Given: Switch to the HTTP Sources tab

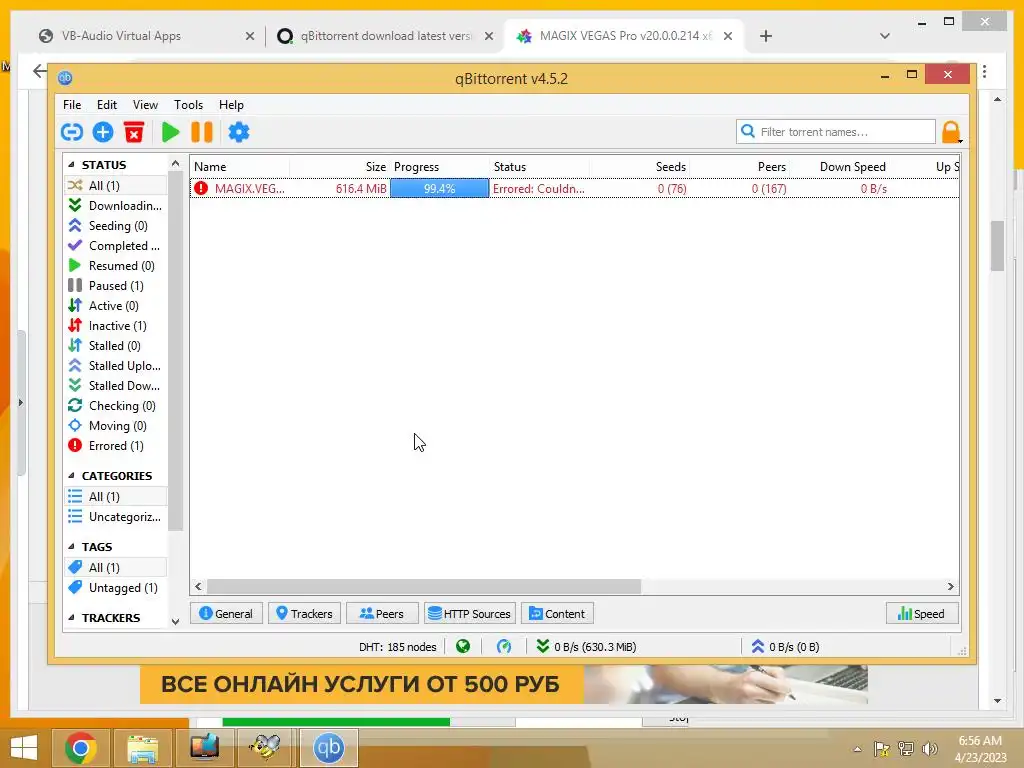Looking at the screenshot, I should click(x=470, y=614).
